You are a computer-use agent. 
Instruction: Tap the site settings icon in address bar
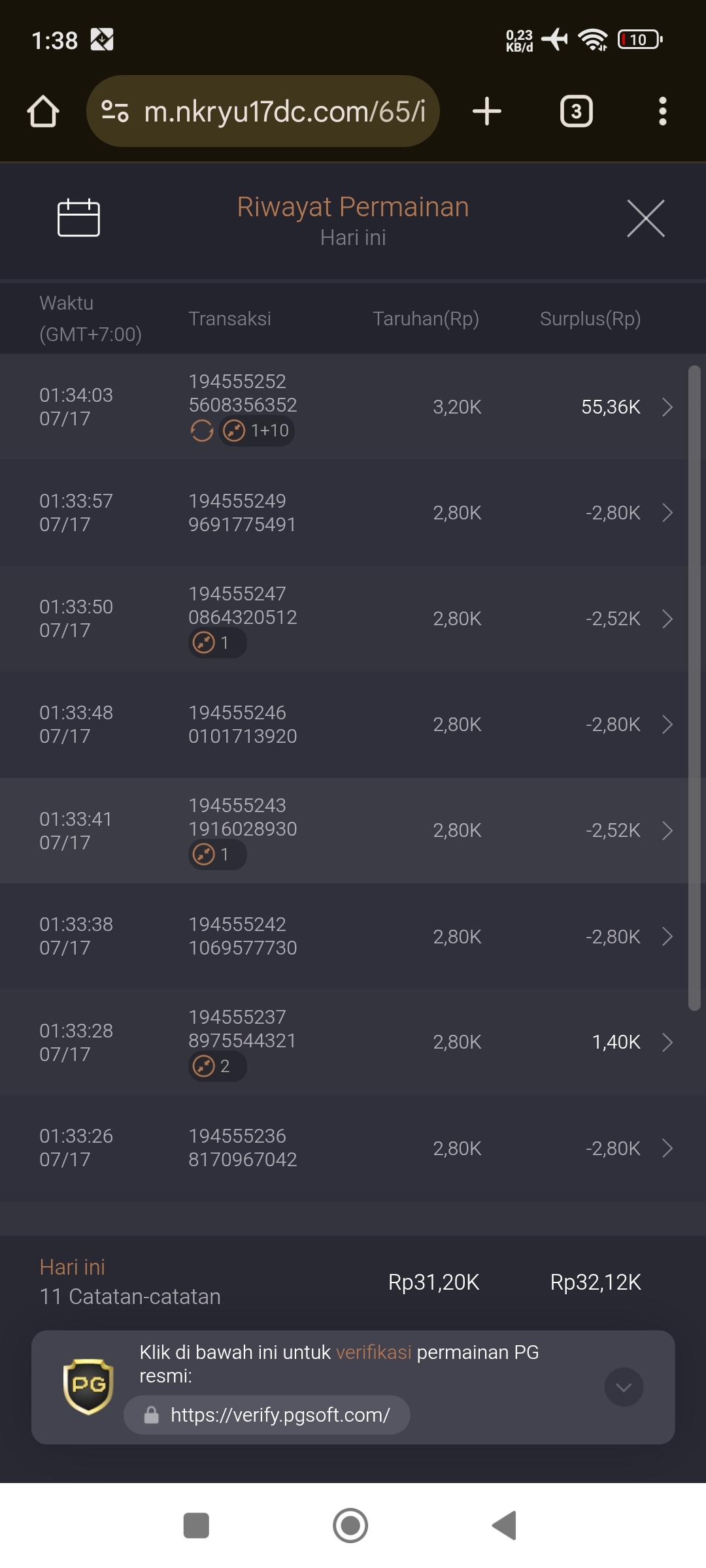click(115, 111)
